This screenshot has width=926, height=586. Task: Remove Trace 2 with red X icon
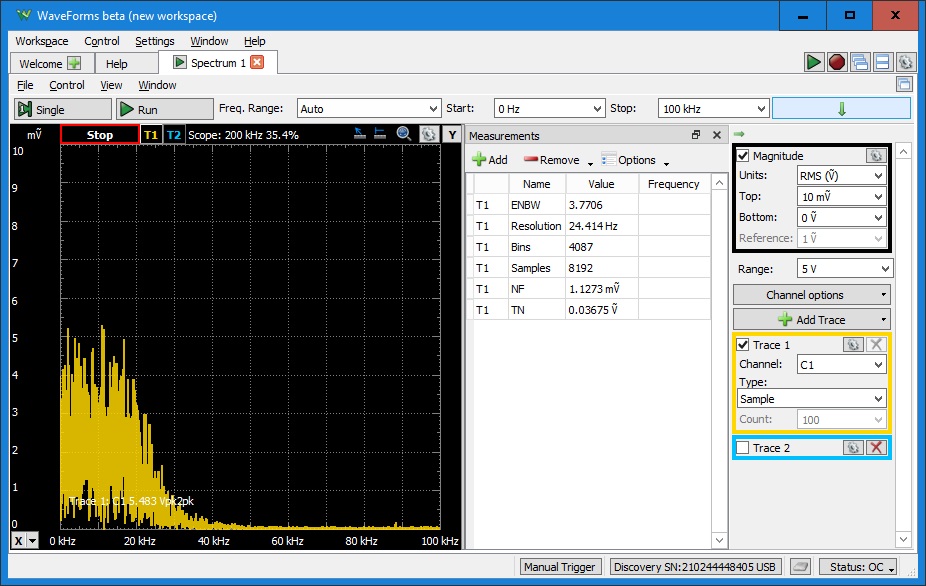876,448
